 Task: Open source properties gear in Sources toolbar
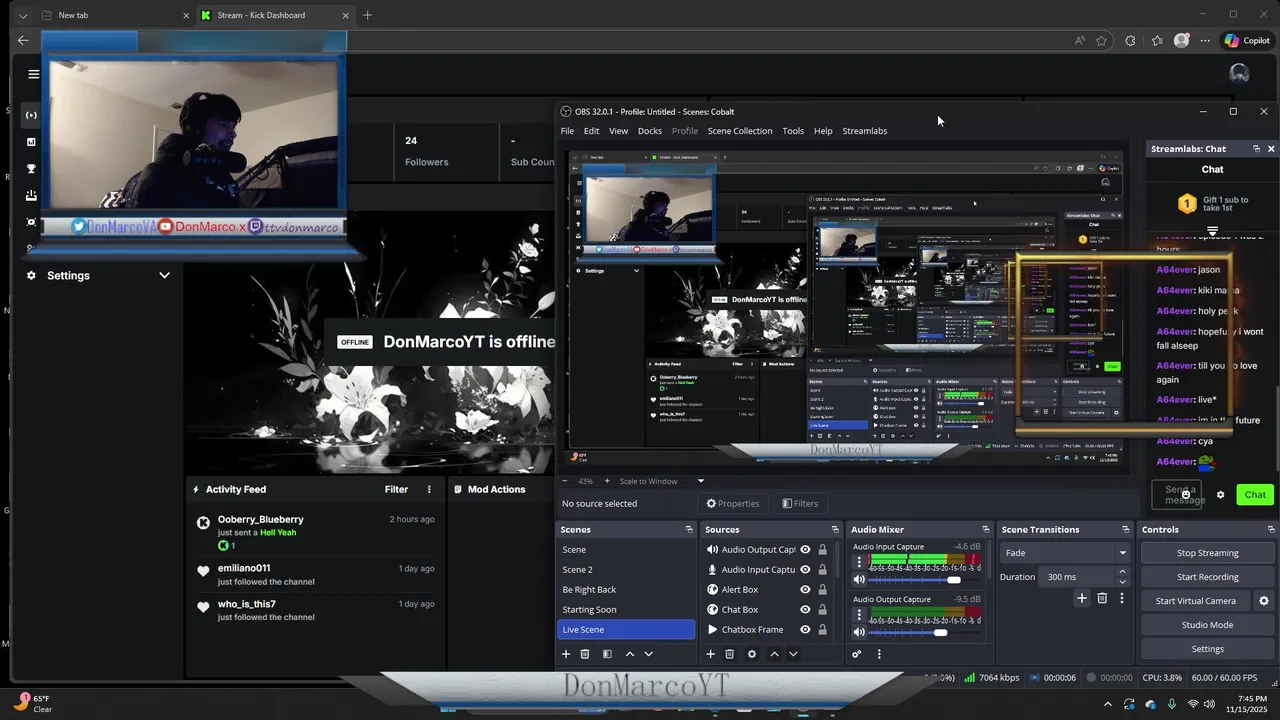(752, 654)
